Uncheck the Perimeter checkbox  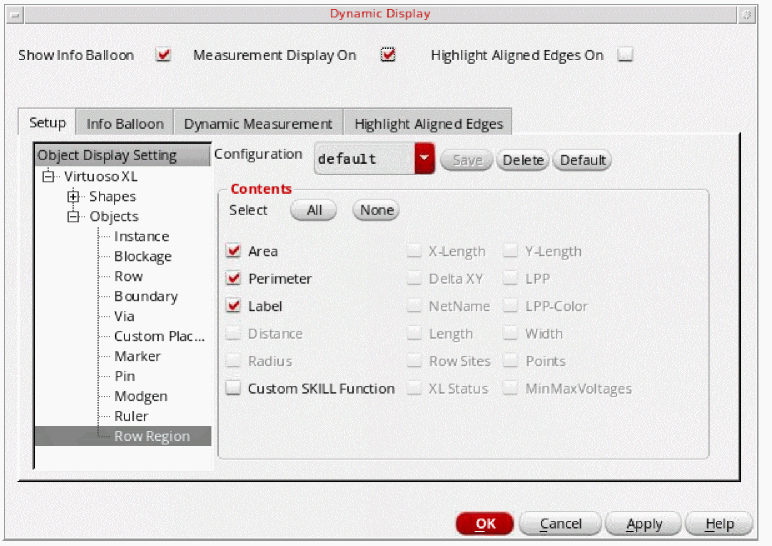point(234,279)
